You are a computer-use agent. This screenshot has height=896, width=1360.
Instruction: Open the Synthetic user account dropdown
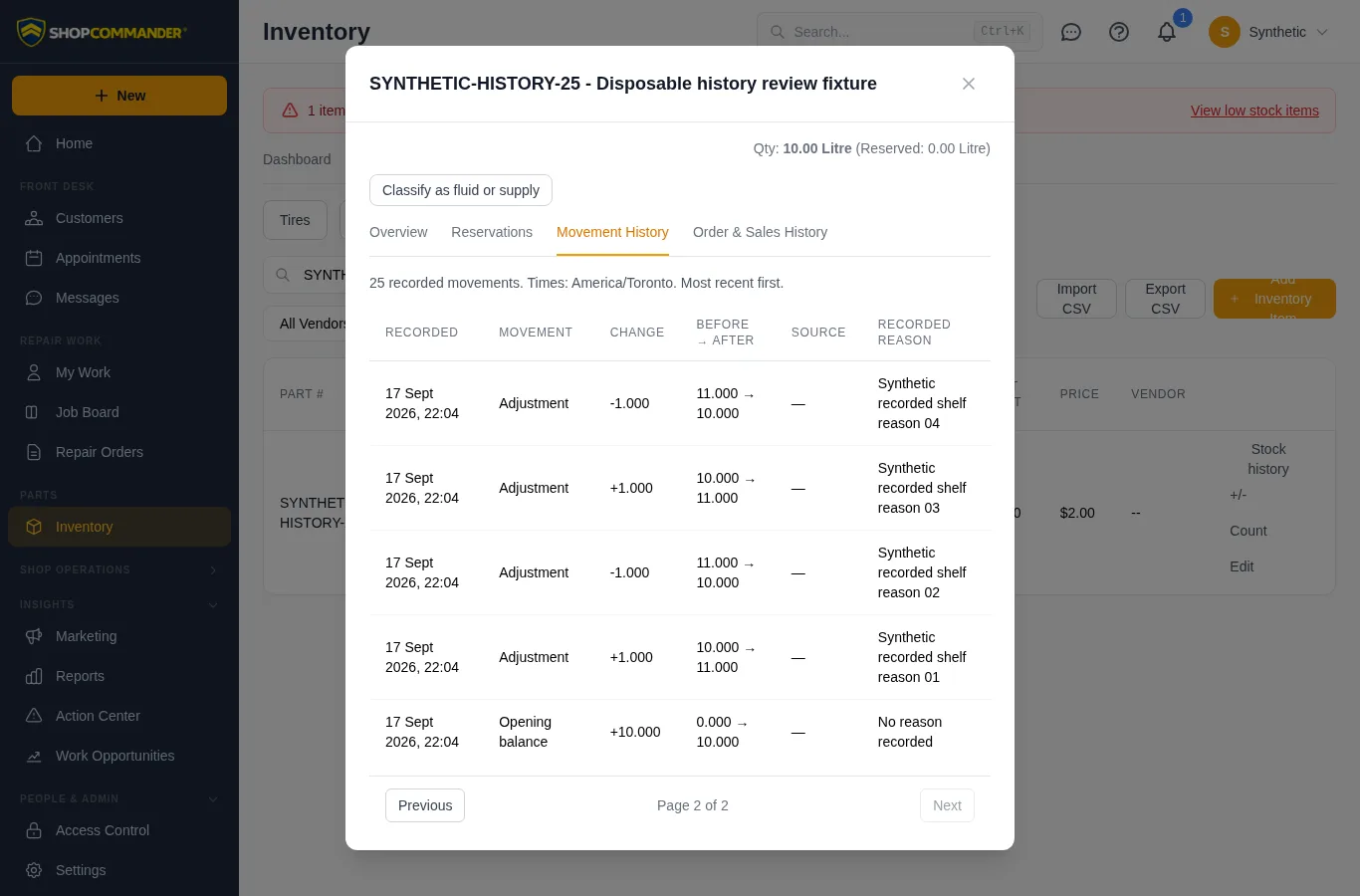click(x=1269, y=32)
